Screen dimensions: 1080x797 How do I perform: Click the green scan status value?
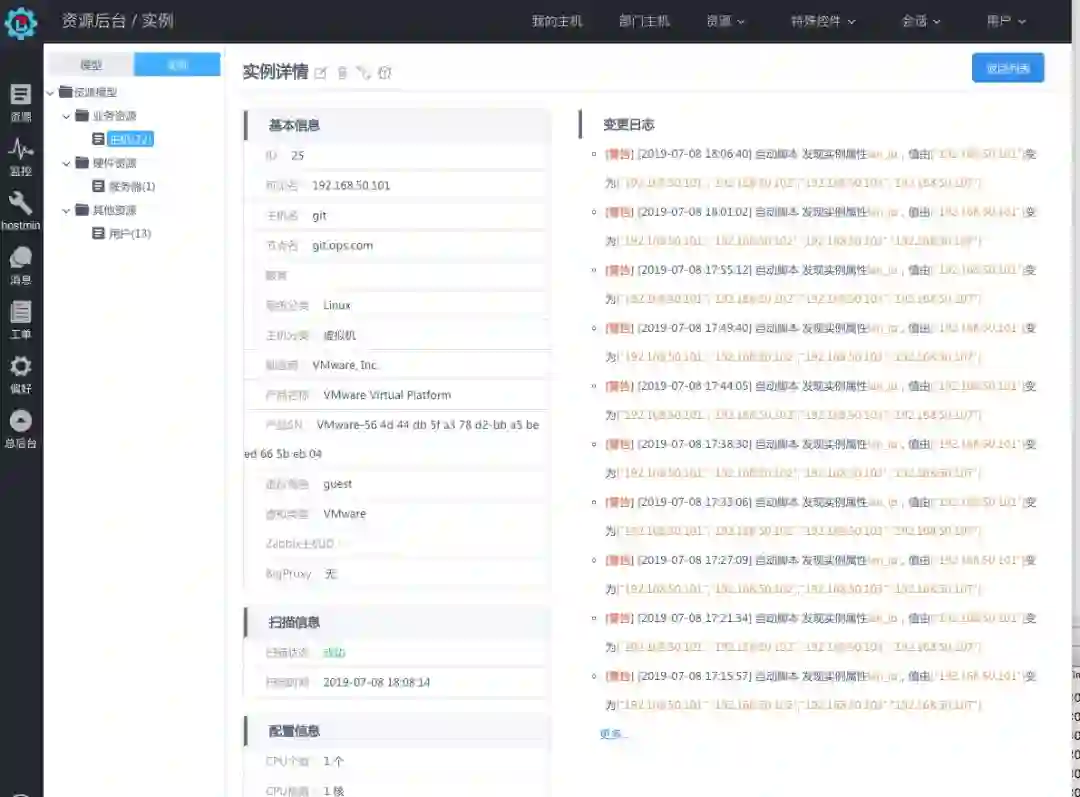(x=334, y=652)
